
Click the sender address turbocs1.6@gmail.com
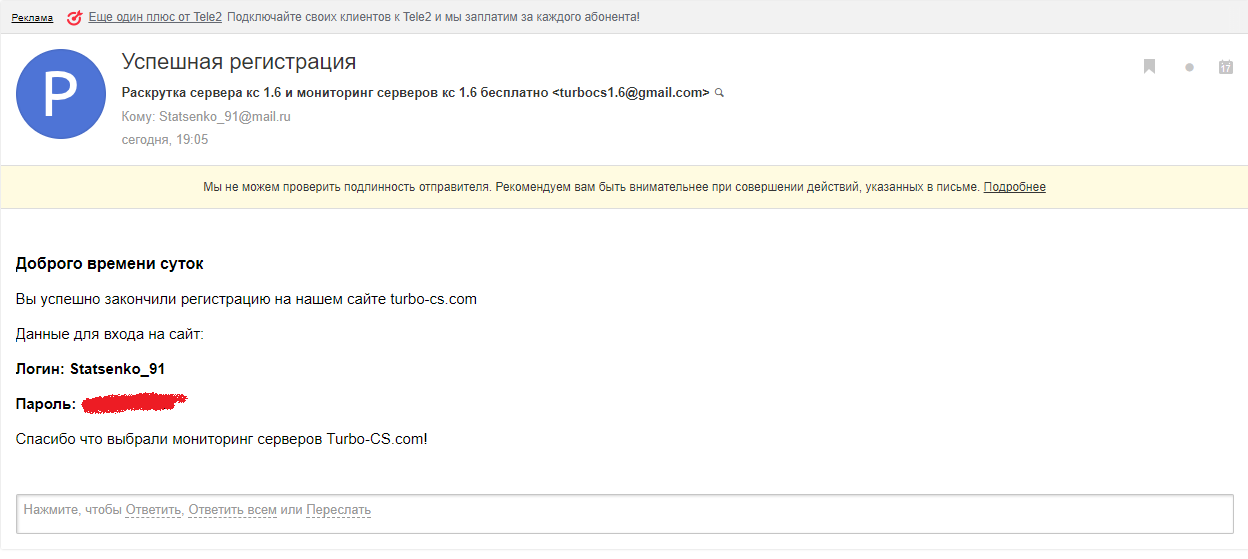click(x=630, y=92)
